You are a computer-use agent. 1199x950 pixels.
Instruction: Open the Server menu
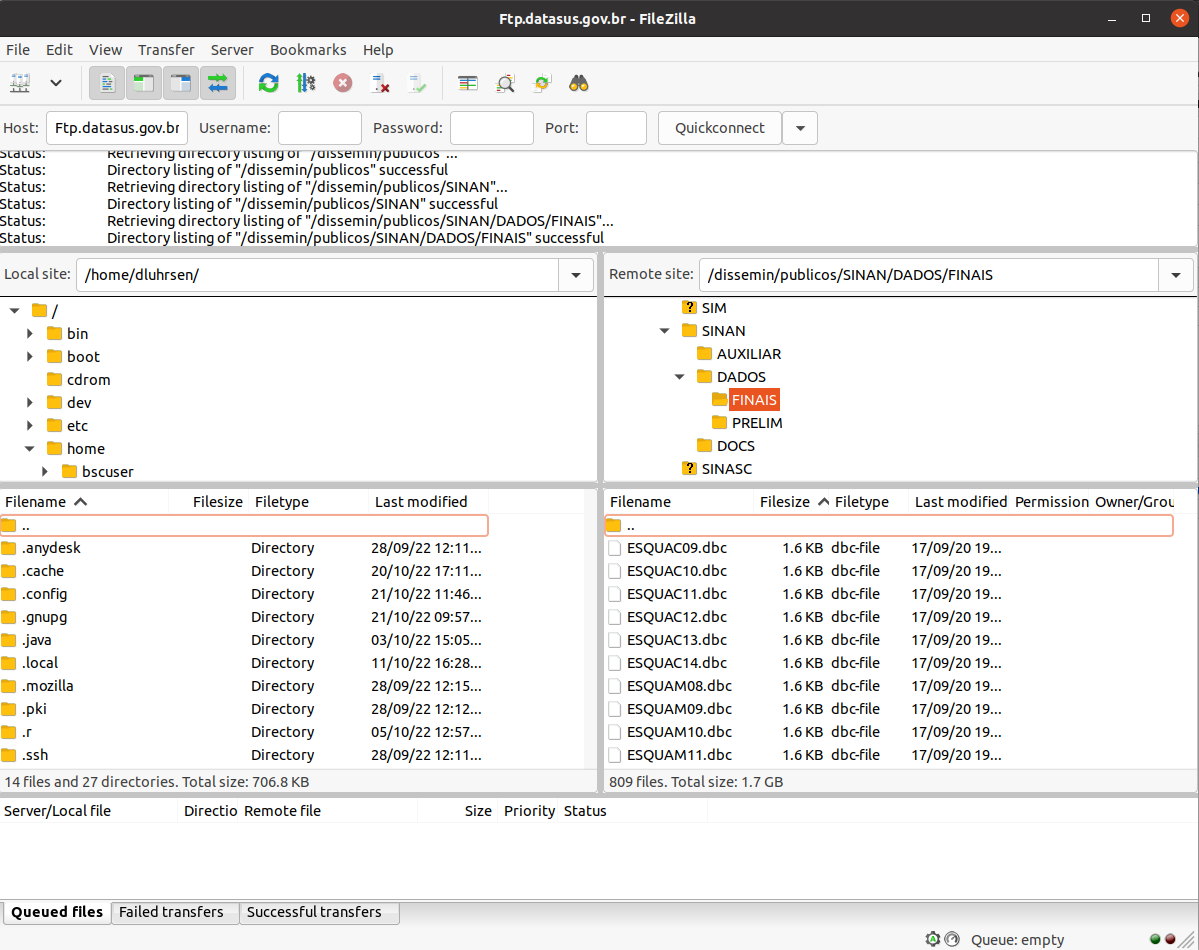click(x=232, y=50)
